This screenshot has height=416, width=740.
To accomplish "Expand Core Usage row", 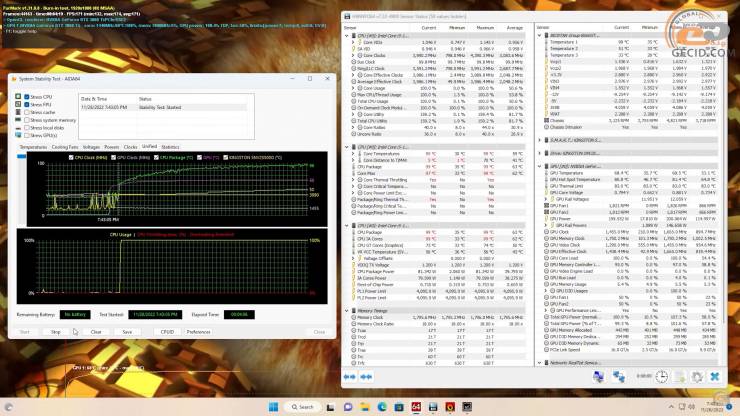I will tap(353, 88).
